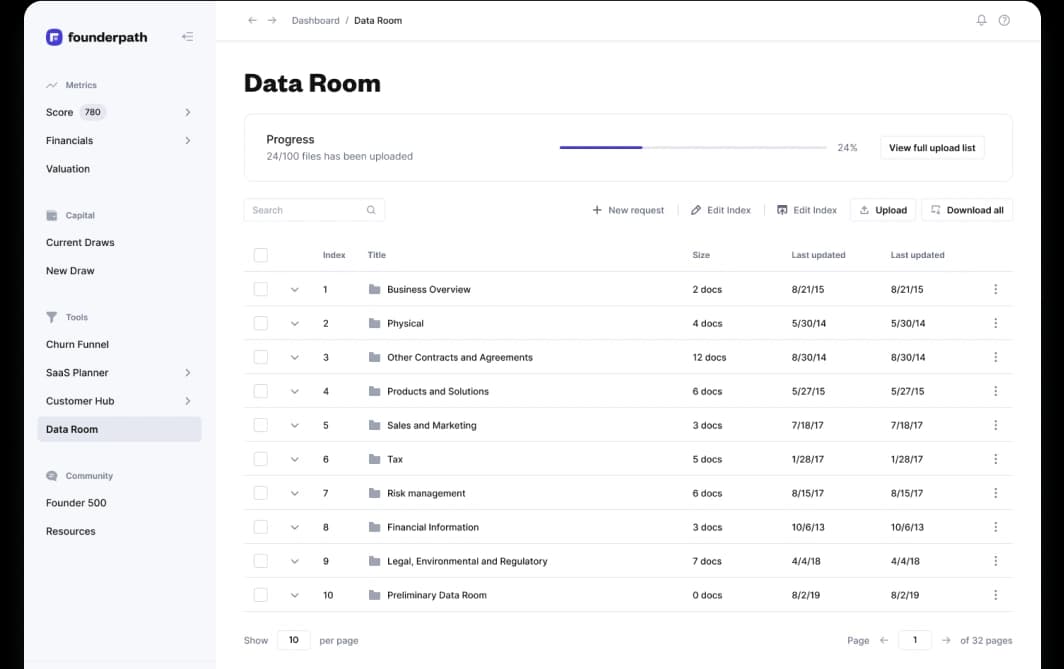
Task: Click the founderpath logo icon
Action: click(x=54, y=37)
